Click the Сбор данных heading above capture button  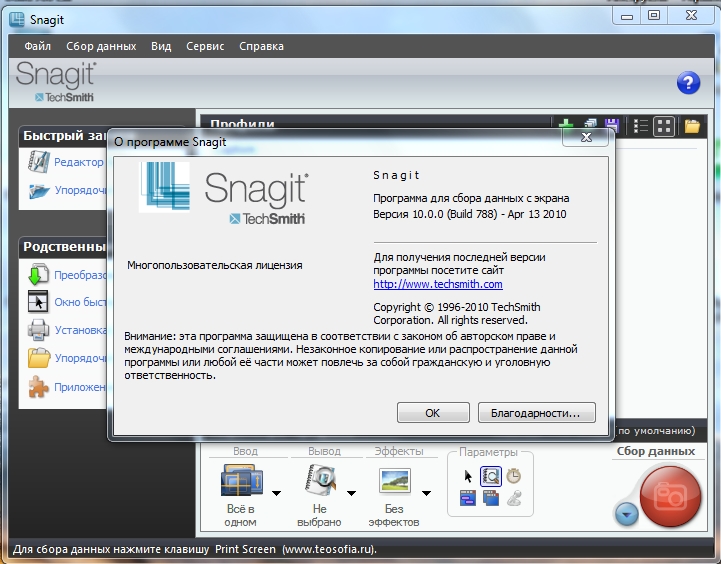click(656, 451)
